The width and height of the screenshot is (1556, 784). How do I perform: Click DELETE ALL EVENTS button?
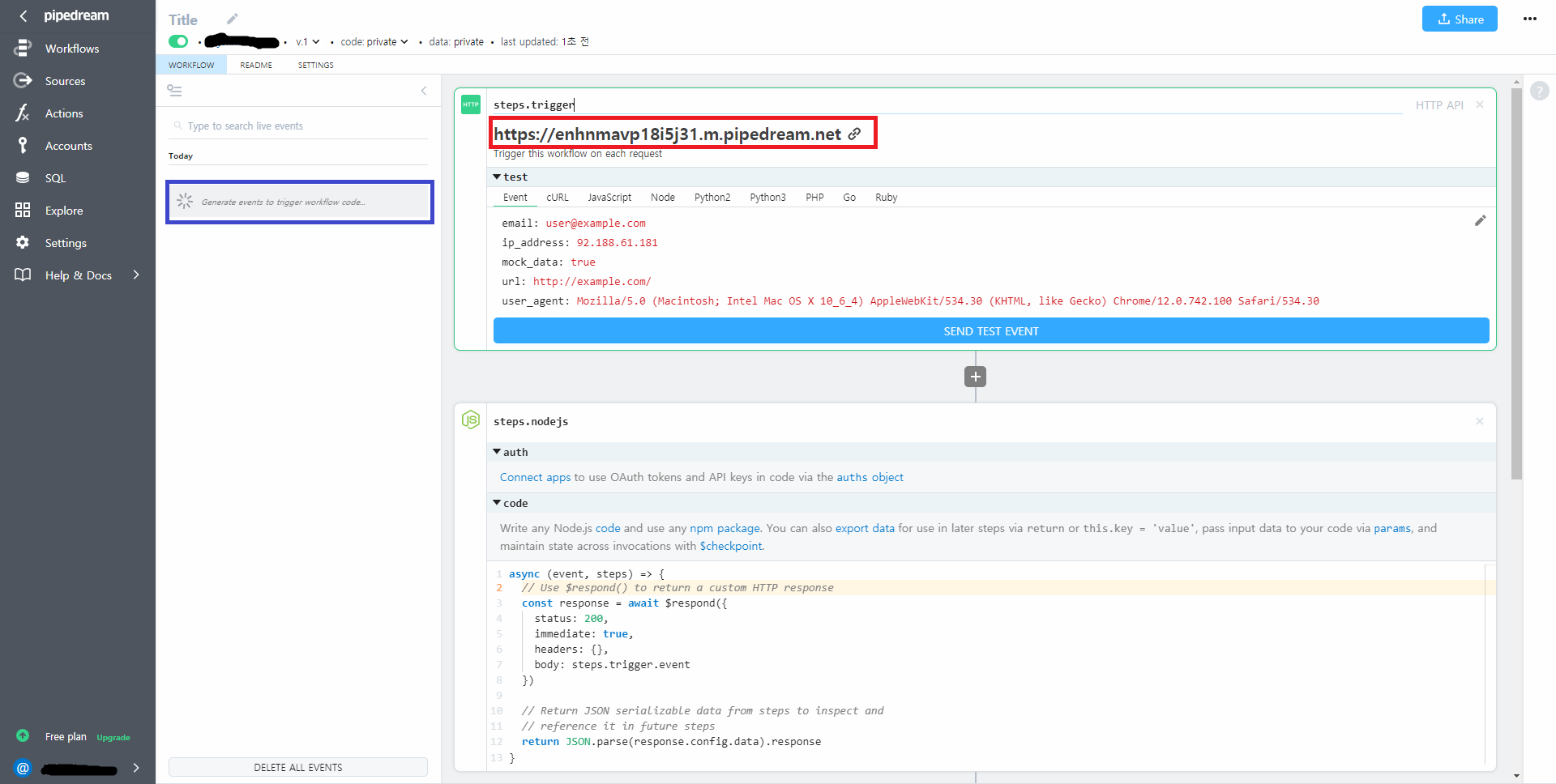point(298,767)
